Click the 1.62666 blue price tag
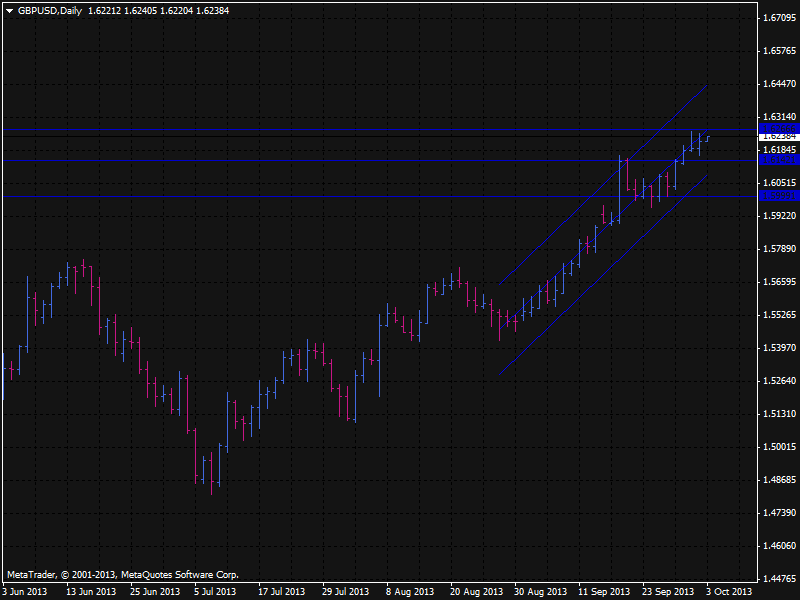Screen dimensions: 800x600 [x=778, y=128]
